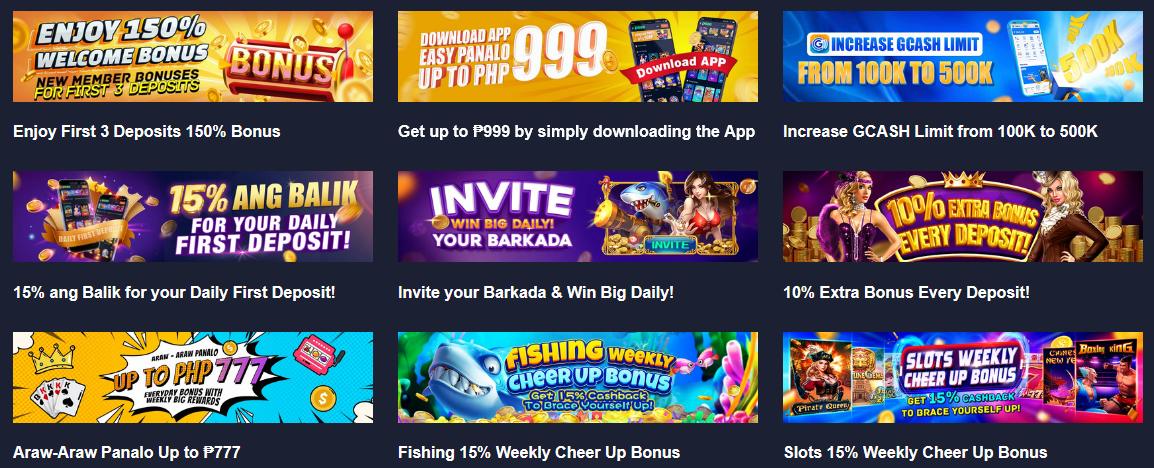Screen dimensions: 1154x468
Task: Click '10% Extra Bonus Every Deposit!' title
Action: 906,292
